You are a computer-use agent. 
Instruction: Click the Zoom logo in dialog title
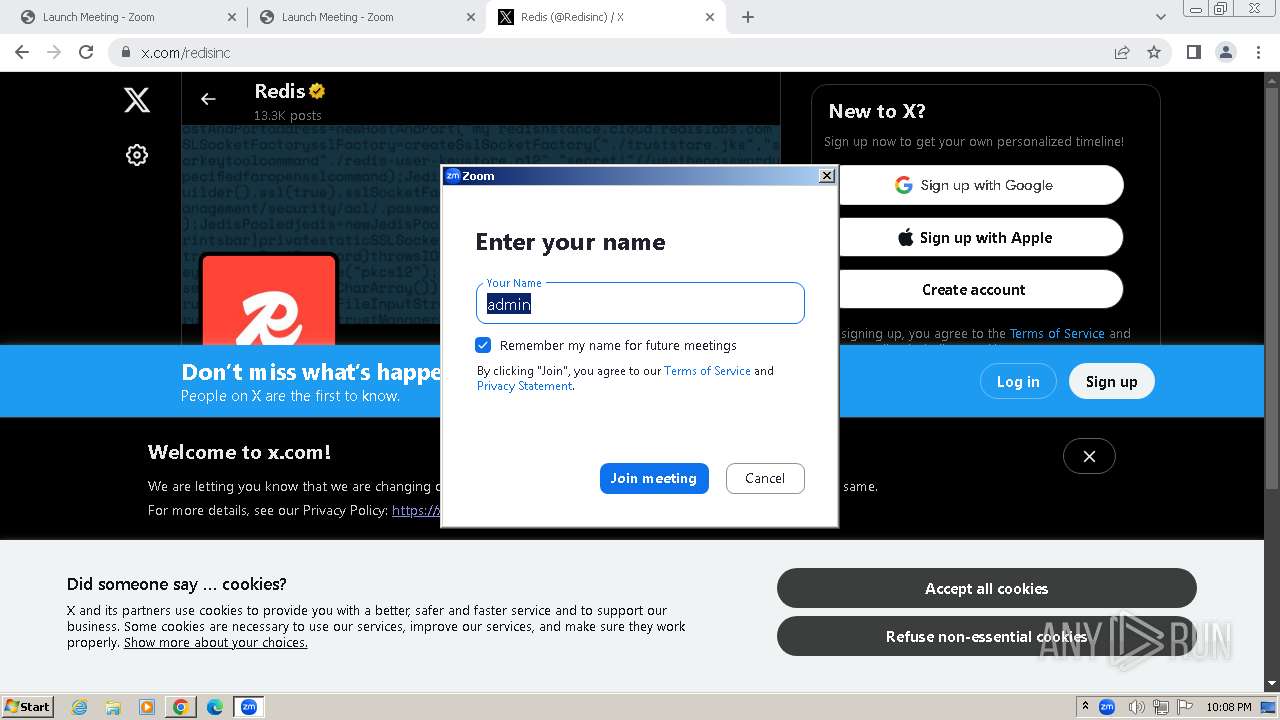point(452,176)
